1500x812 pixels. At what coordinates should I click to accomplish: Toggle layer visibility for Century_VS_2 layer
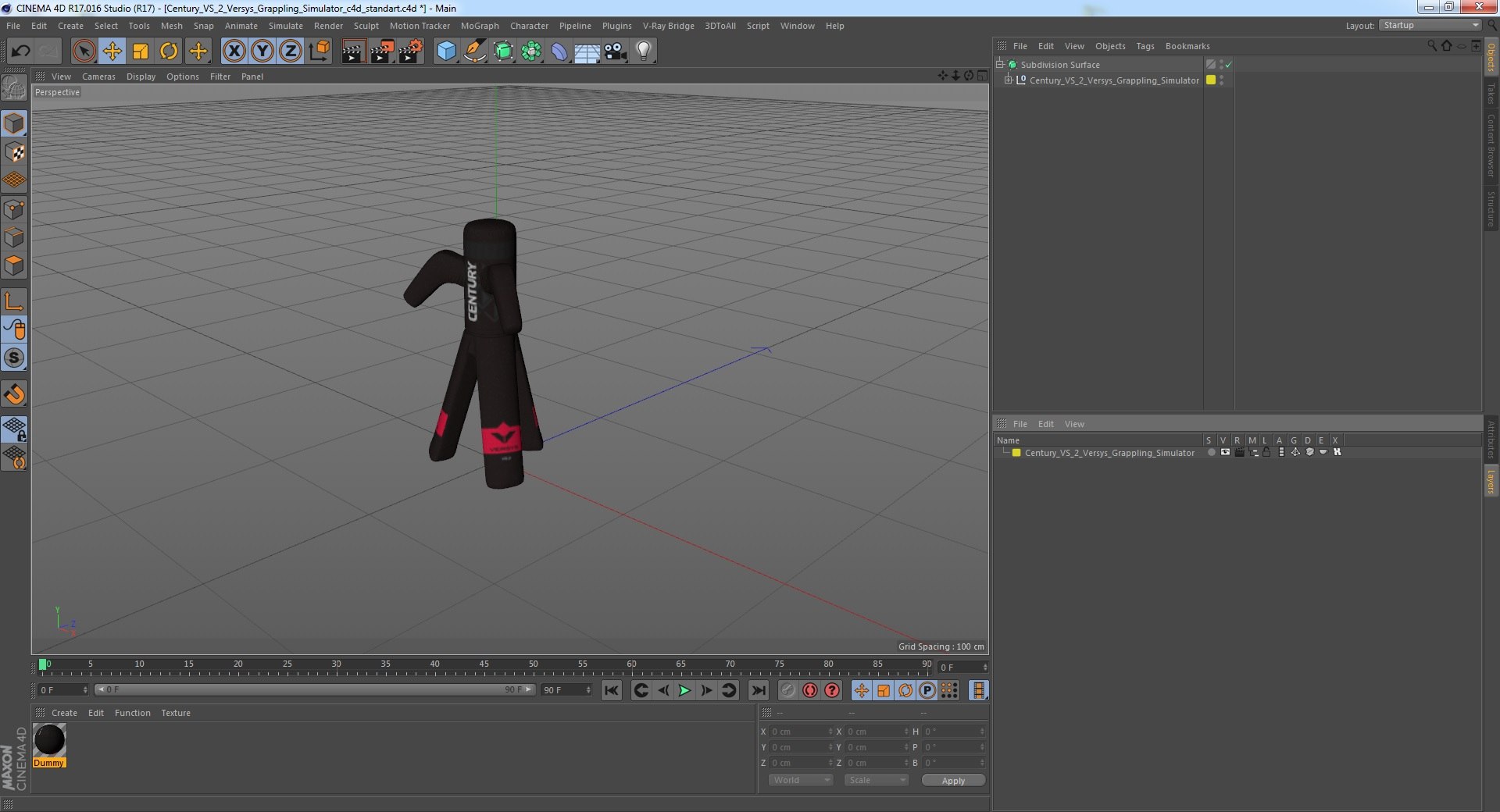(x=1225, y=453)
